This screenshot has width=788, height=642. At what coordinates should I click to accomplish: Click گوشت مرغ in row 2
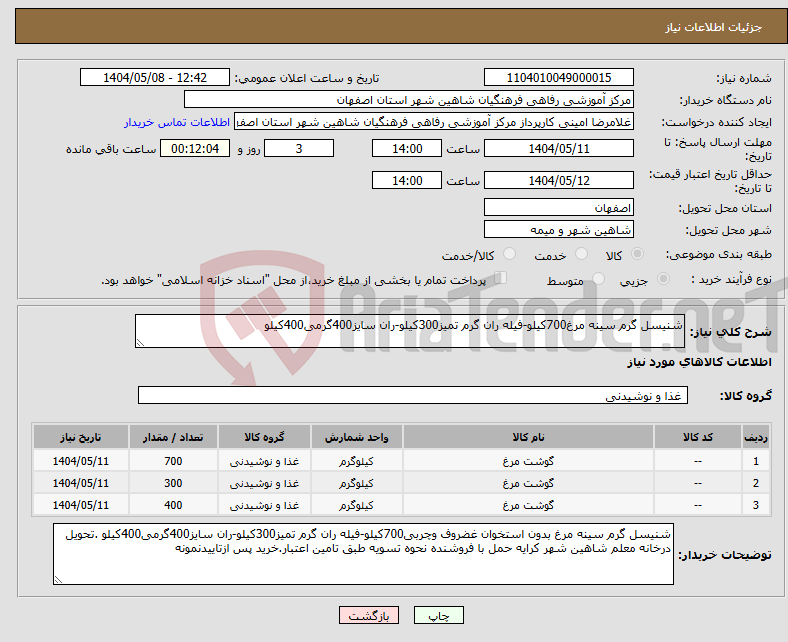pos(528,483)
